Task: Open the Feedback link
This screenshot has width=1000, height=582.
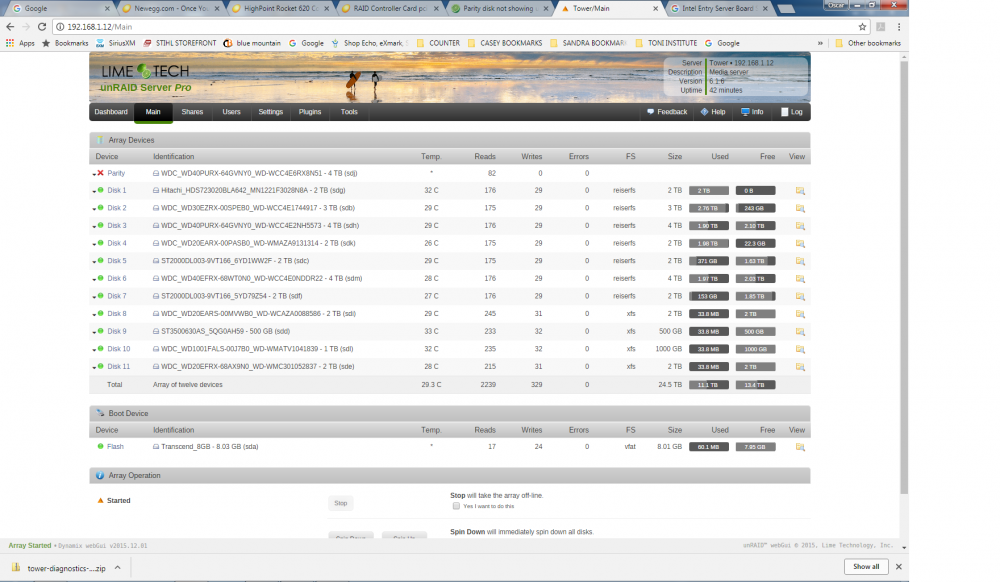Action: tap(667, 112)
